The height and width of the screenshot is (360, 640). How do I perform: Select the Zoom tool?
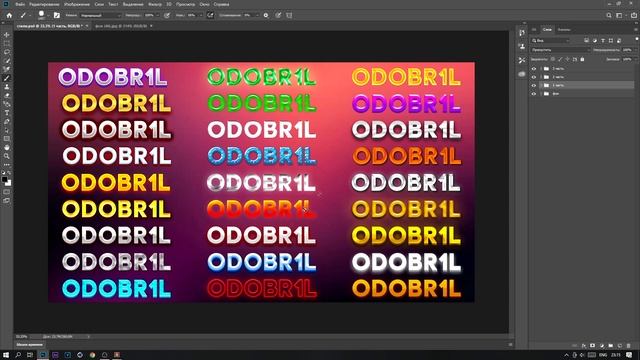tap(7, 156)
